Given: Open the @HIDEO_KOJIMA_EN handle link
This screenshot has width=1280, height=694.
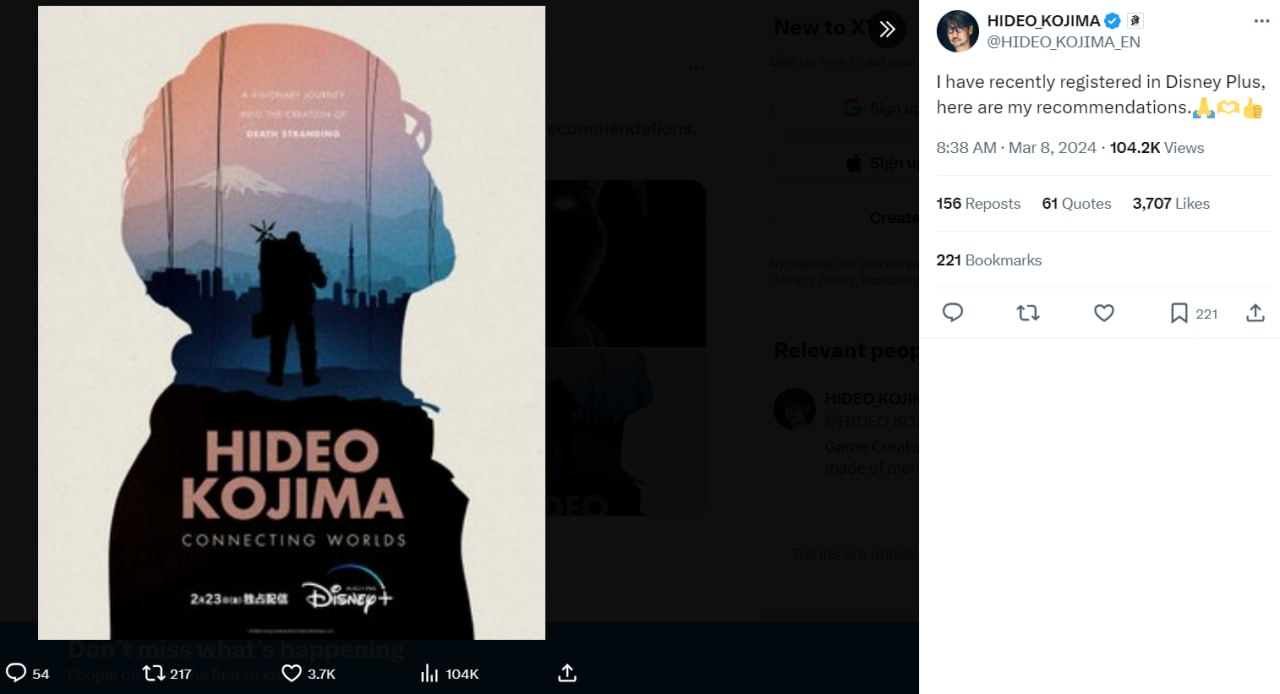Looking at the screenshot, I should (x=1063, y=42).
